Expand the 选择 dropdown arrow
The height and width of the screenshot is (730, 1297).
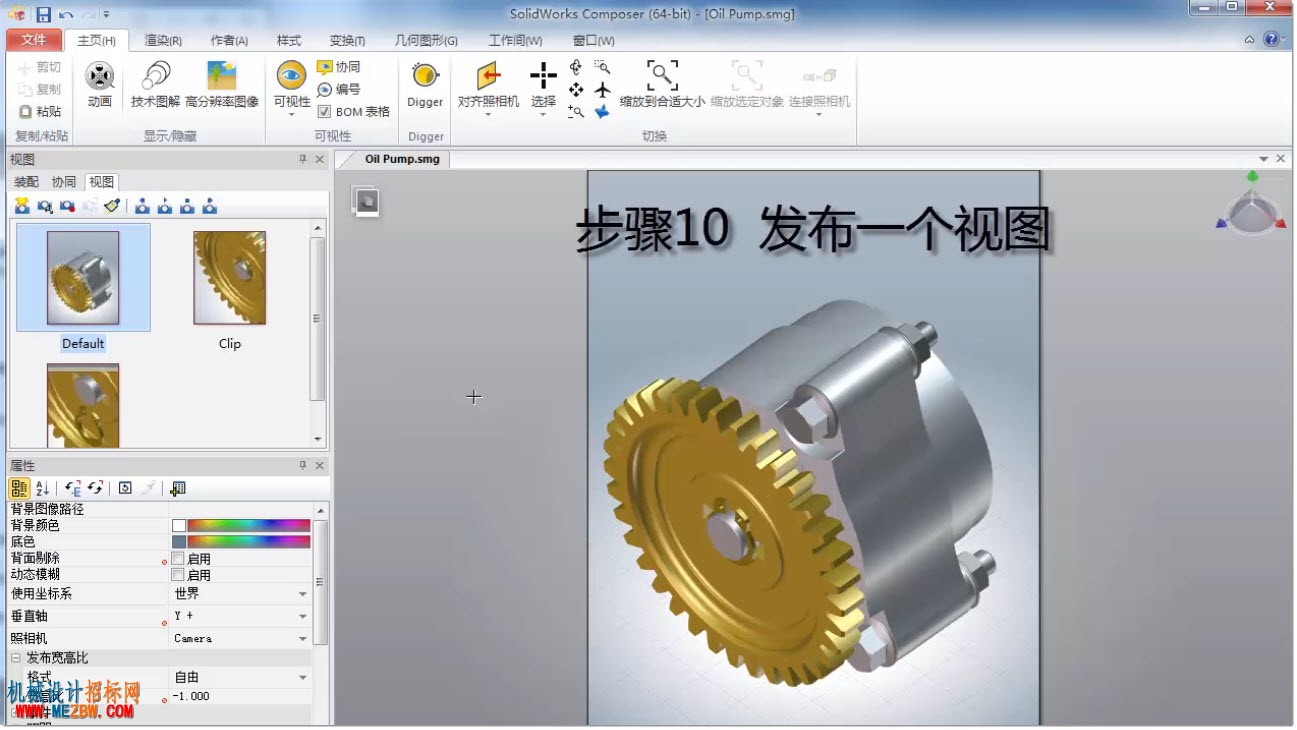[x=543, y=114]
